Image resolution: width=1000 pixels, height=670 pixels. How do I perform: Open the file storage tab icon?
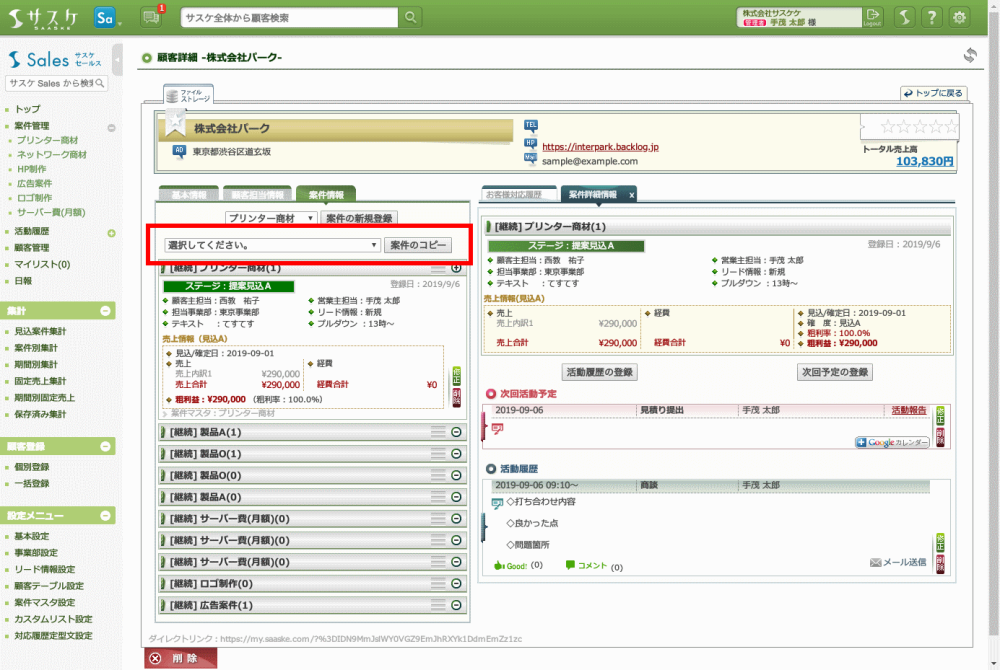(x=188, y=96)
